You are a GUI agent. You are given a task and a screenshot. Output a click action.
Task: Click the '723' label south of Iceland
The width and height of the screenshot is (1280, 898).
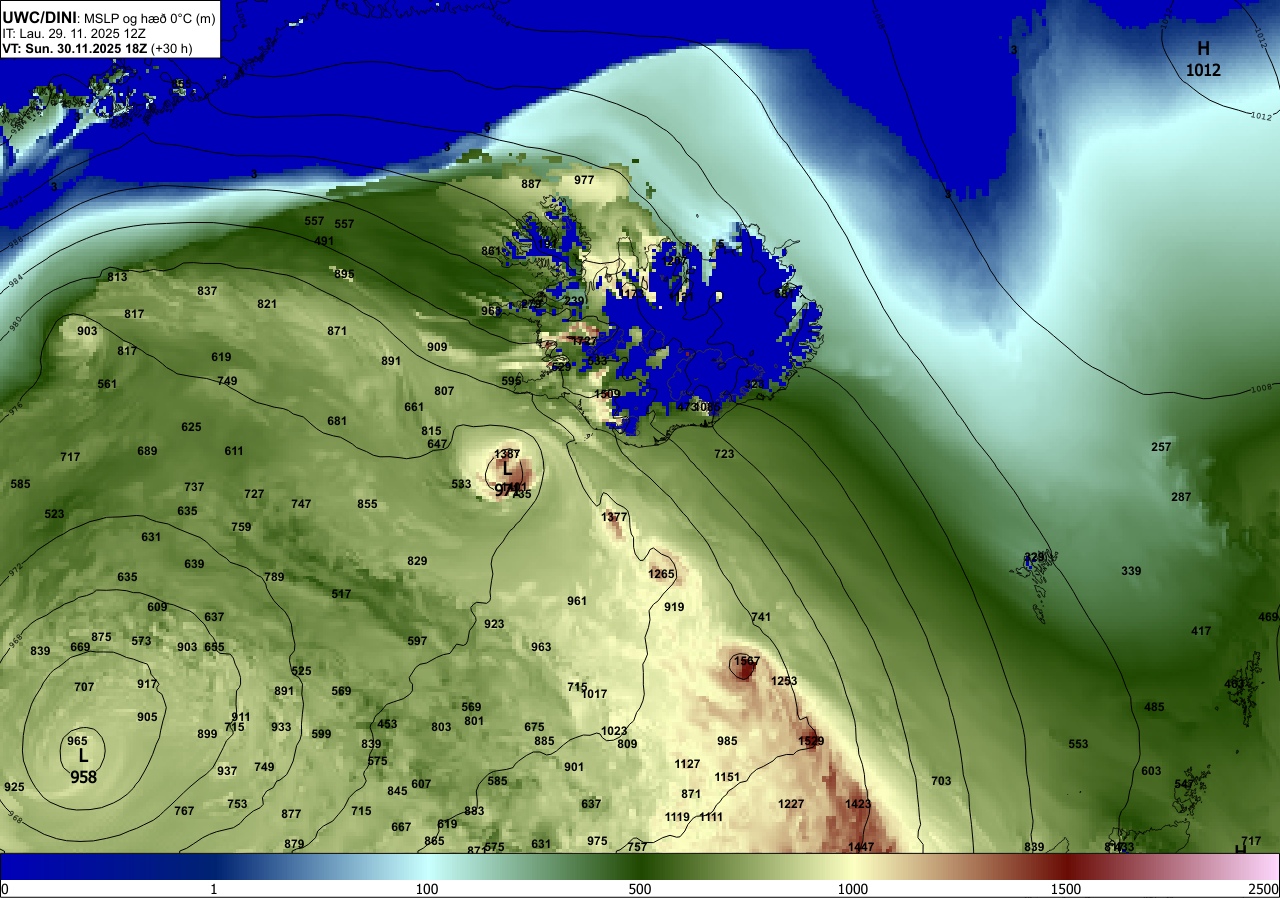point(724,454)
